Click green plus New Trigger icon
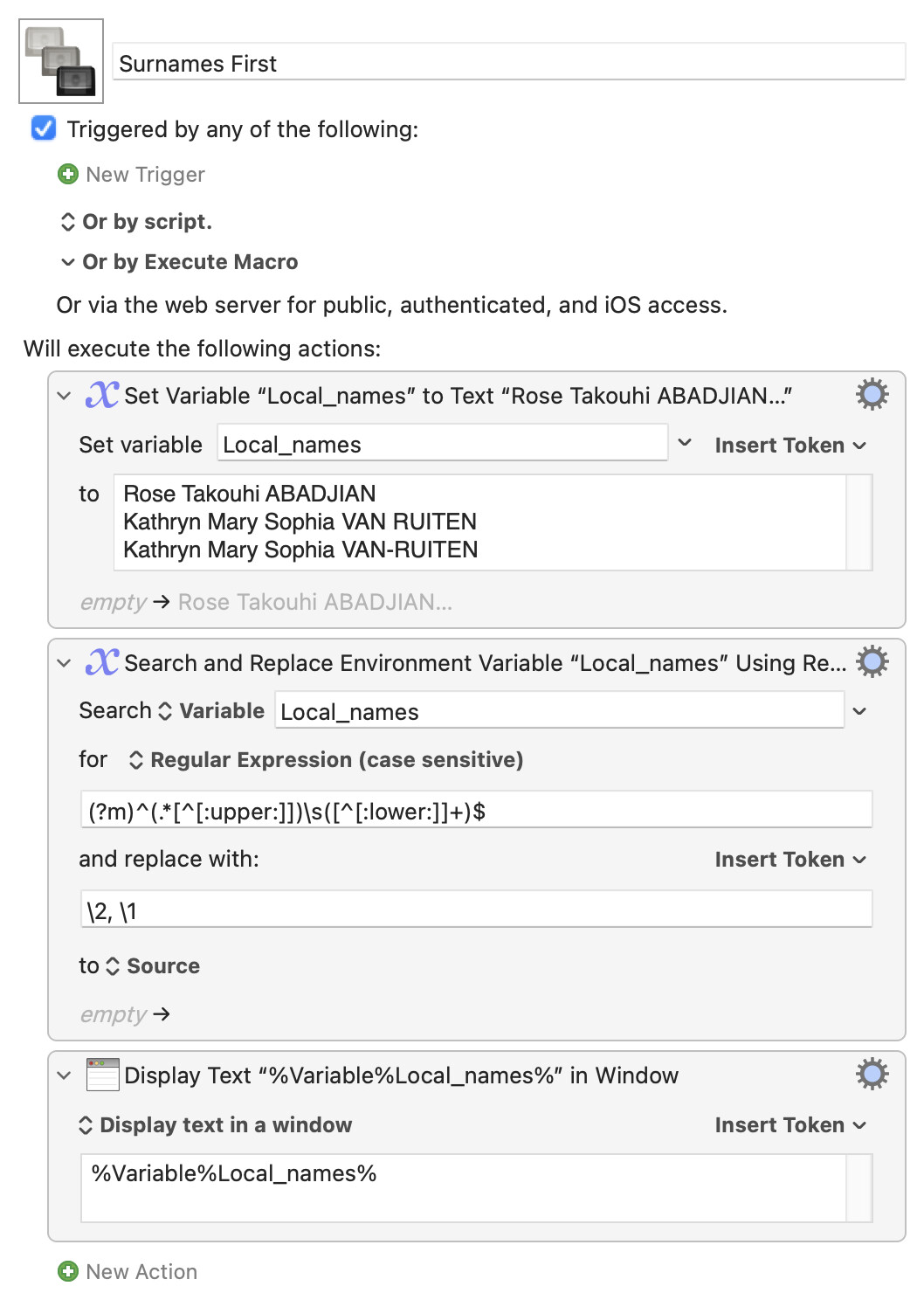Image resolution: width=924 pixels, height=1300 pixels. point(68,175)
